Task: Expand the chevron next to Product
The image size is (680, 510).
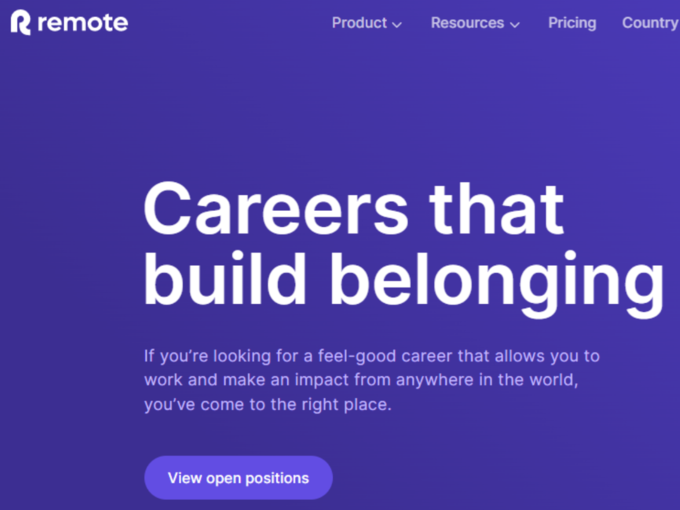Action: pyautogui.click(x=397, y=25)
